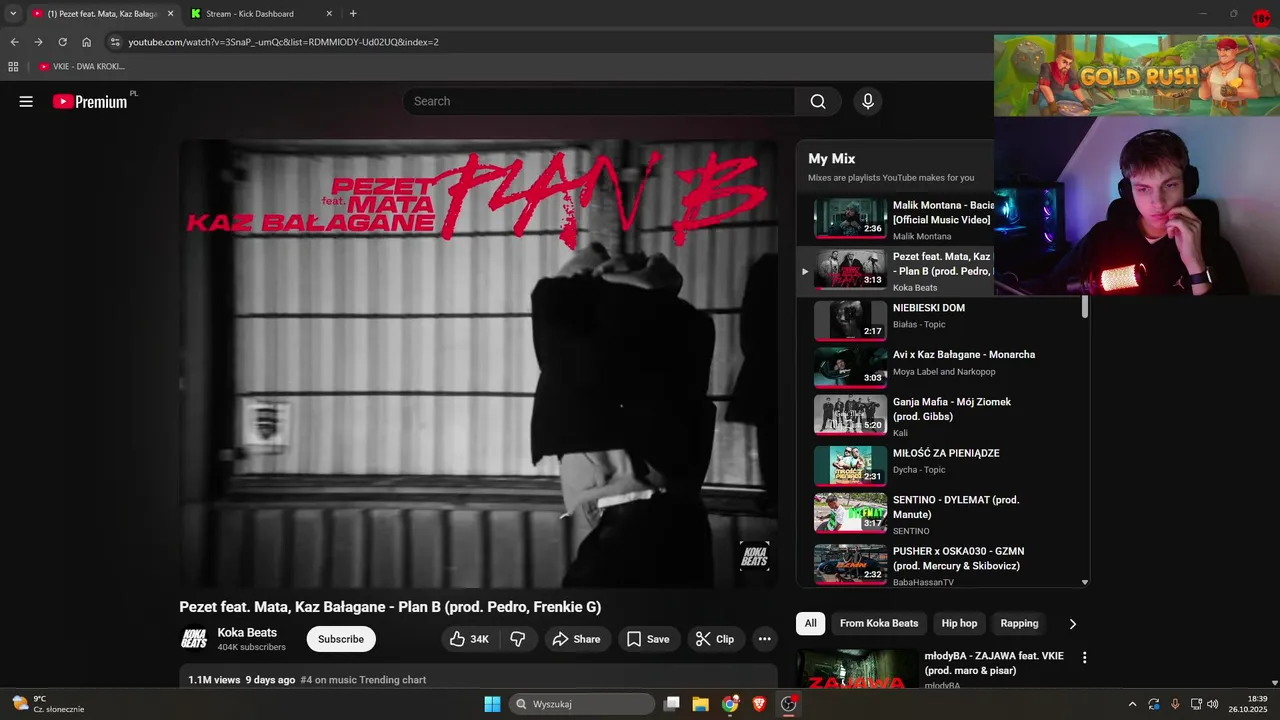Screen dimensions: 1280x720
Task: Open volume control in system tray
Action: pos(1212,704)
